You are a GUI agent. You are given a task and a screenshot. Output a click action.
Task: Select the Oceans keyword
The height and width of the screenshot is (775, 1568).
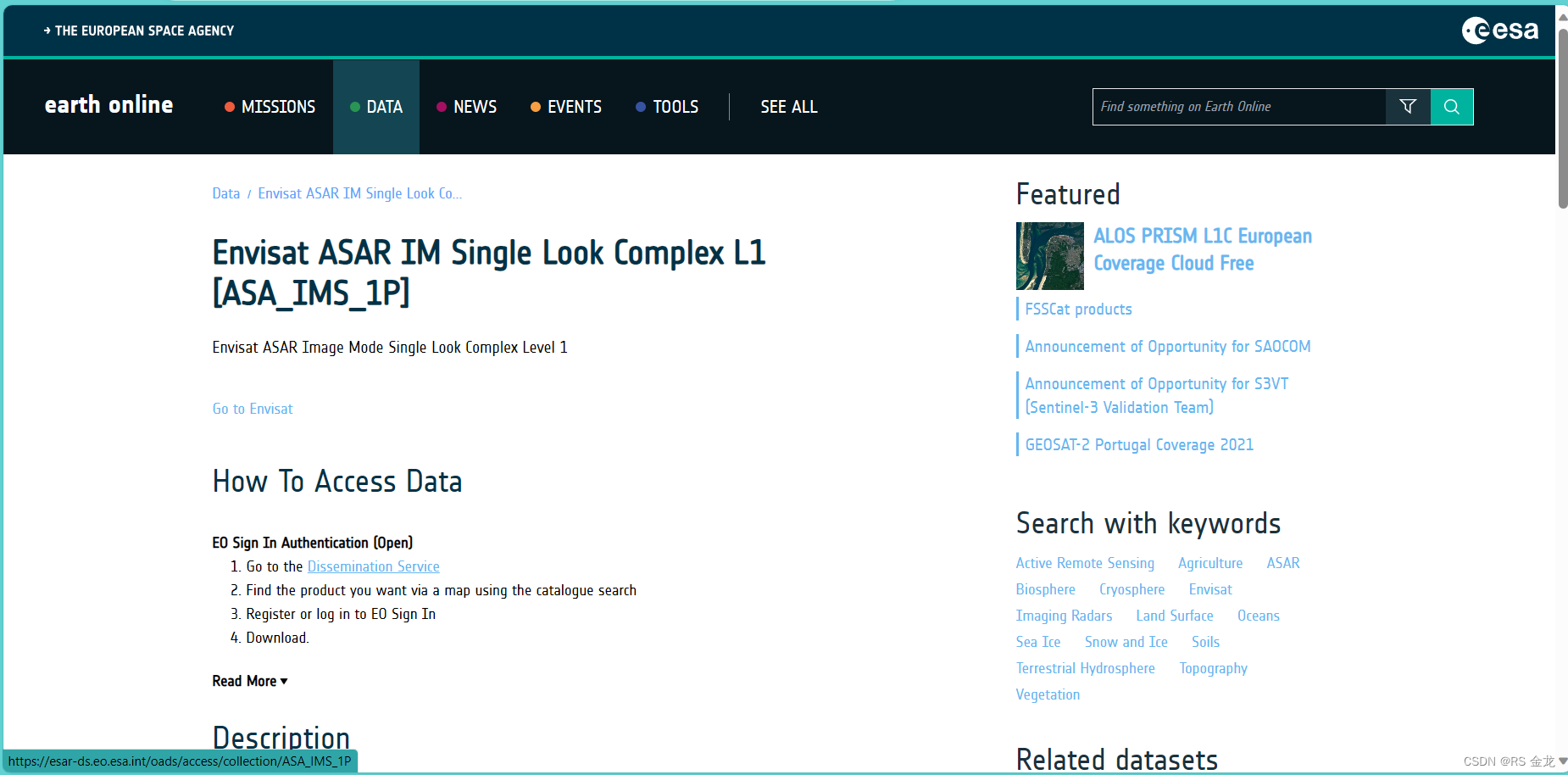(1259, 616)
